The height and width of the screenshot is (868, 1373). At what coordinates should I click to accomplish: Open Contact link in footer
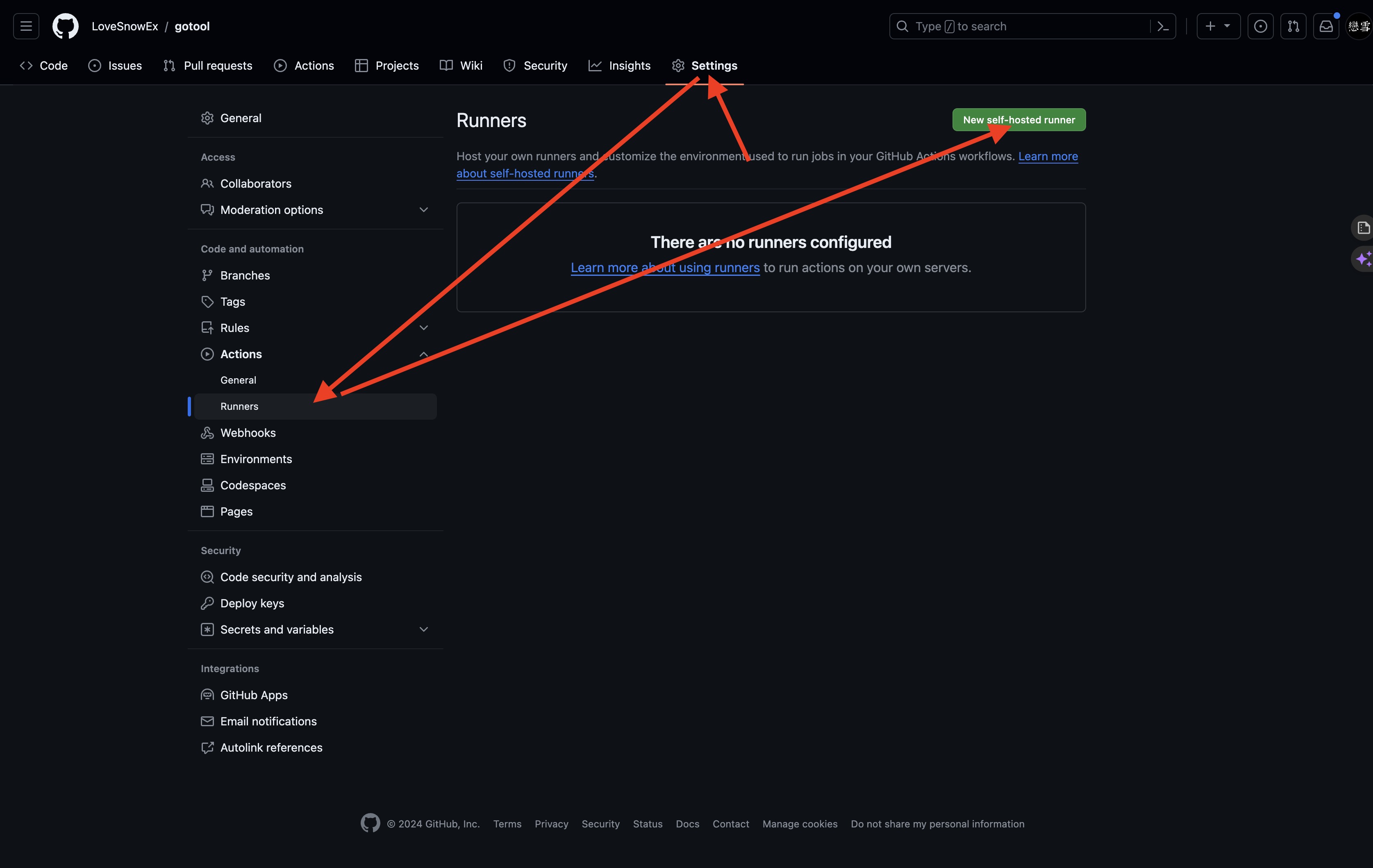[x=730, y=824]
